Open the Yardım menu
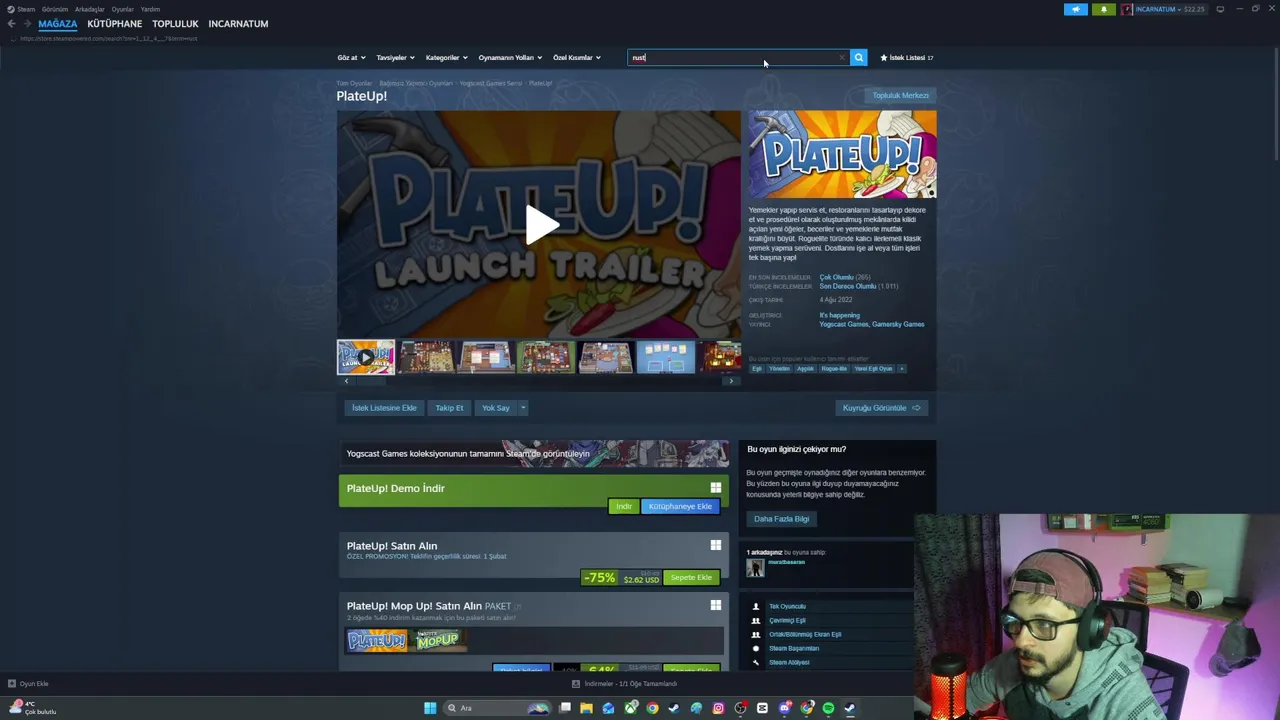Viewport: 1280px width, 720px height. 150,9
